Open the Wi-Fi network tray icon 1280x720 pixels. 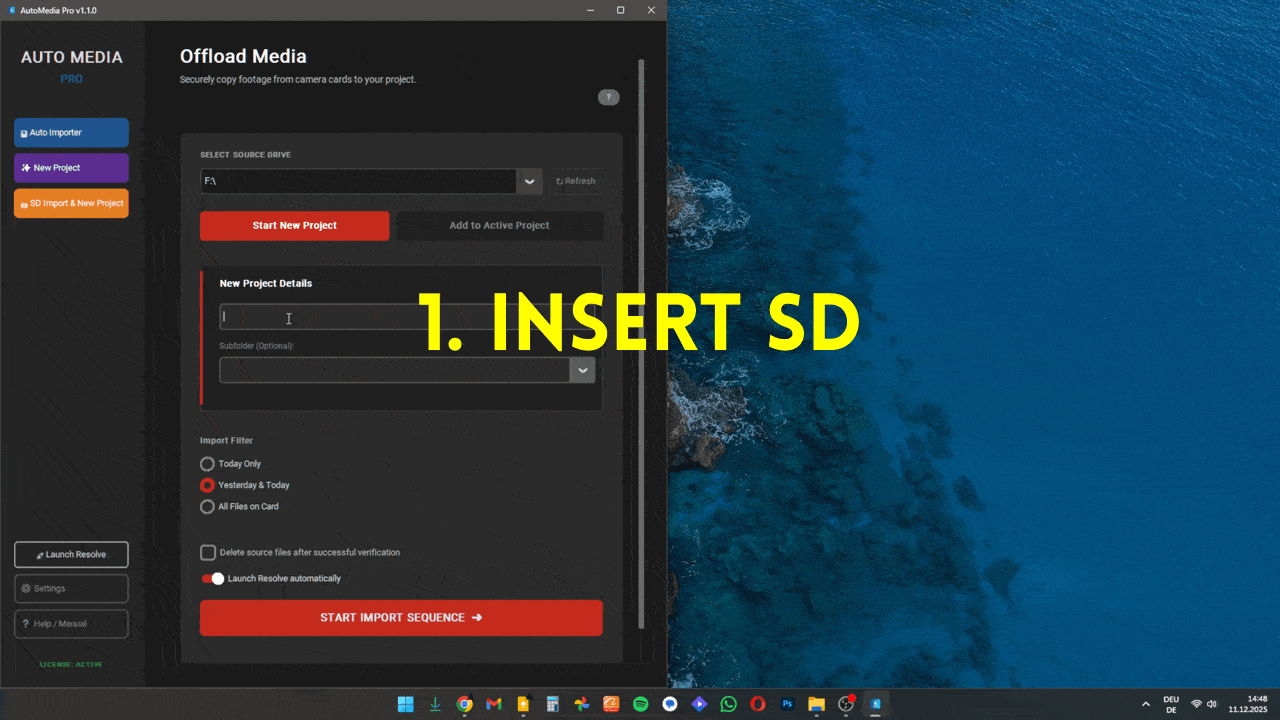1196,704
